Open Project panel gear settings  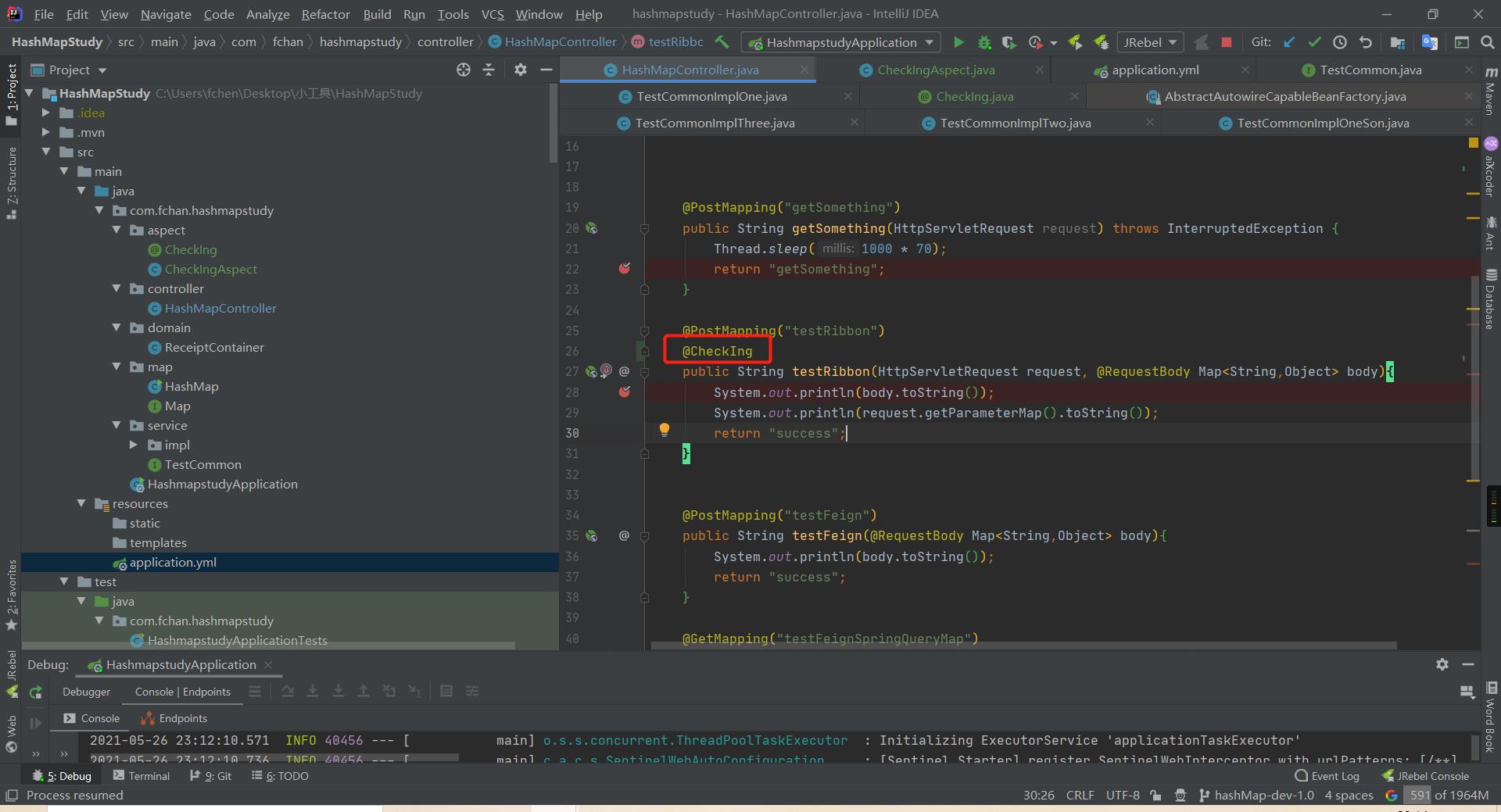[521, 70]
